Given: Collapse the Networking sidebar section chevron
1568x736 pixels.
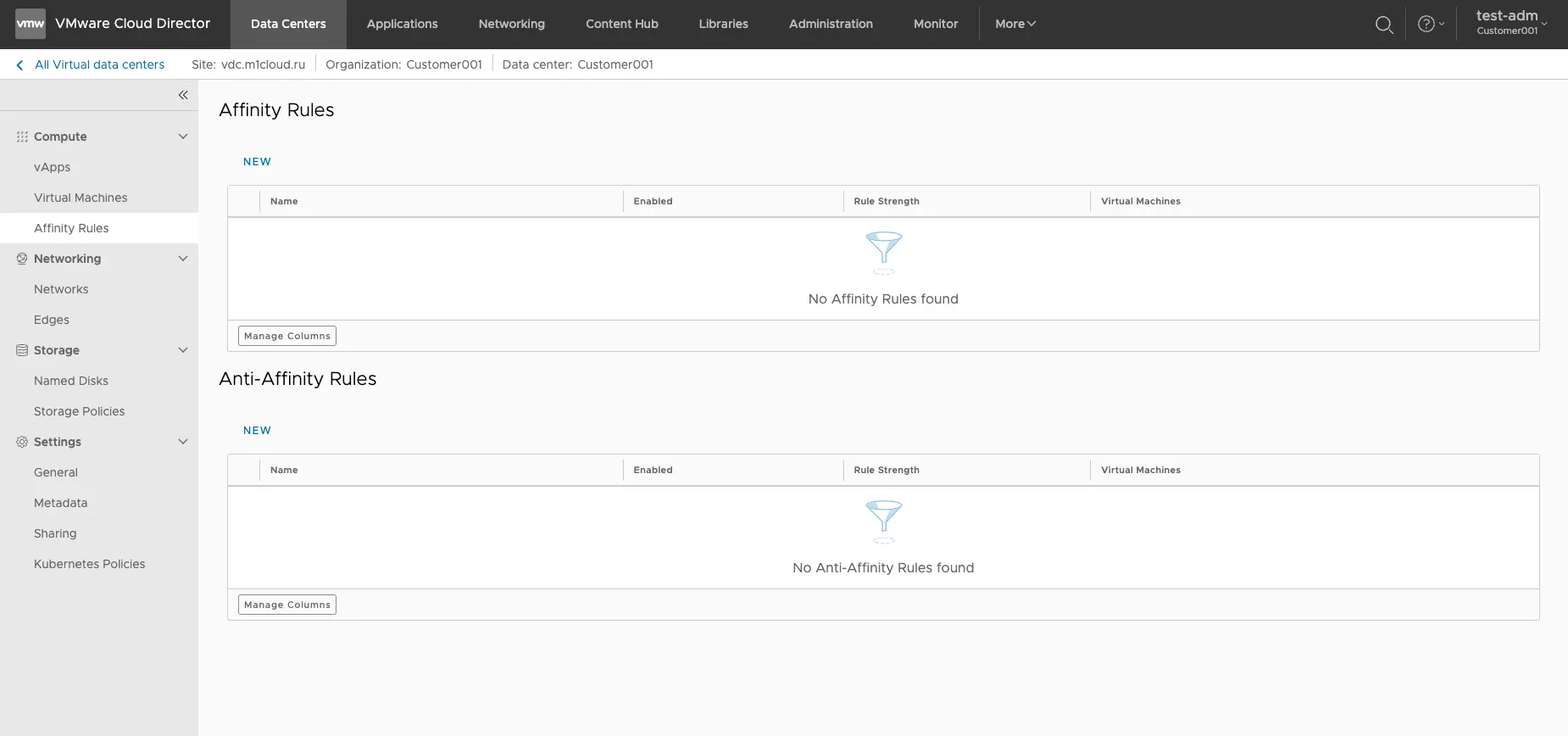Looking at the screenshot, I should 183,259.
